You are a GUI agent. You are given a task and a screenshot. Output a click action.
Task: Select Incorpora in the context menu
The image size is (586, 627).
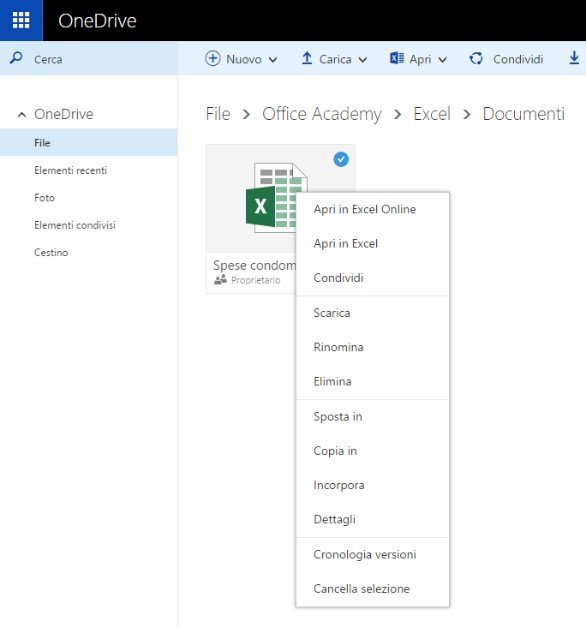pyautogui.click(x=372, y=485)
